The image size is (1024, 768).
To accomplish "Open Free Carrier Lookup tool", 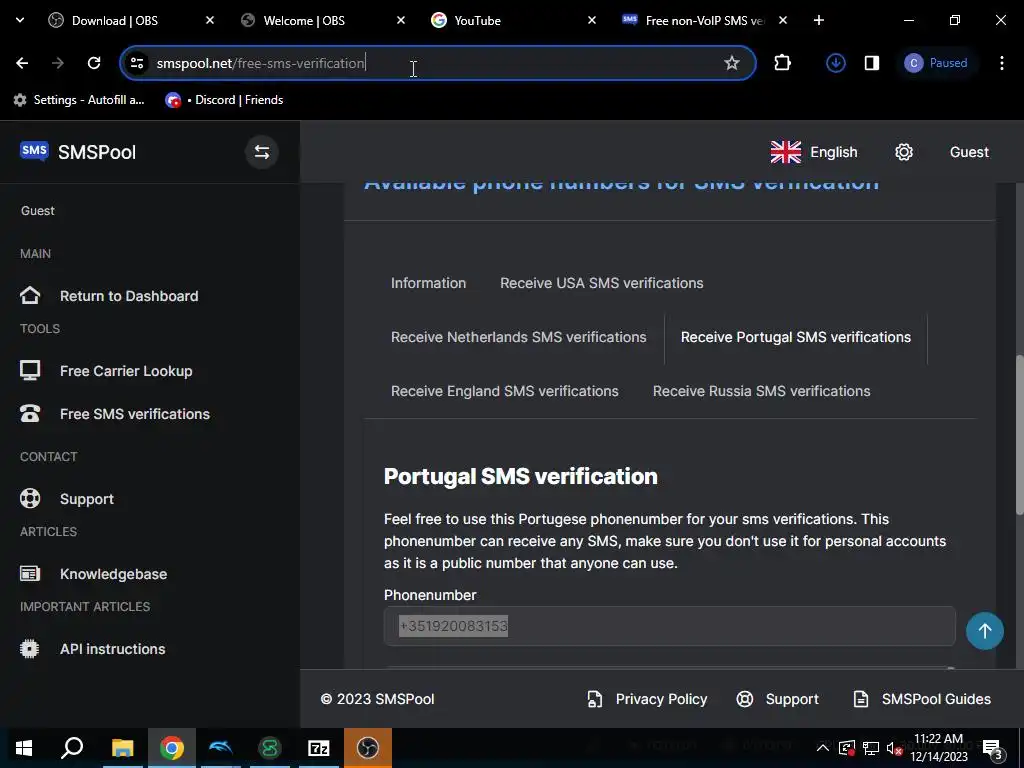I will (126, 371).
